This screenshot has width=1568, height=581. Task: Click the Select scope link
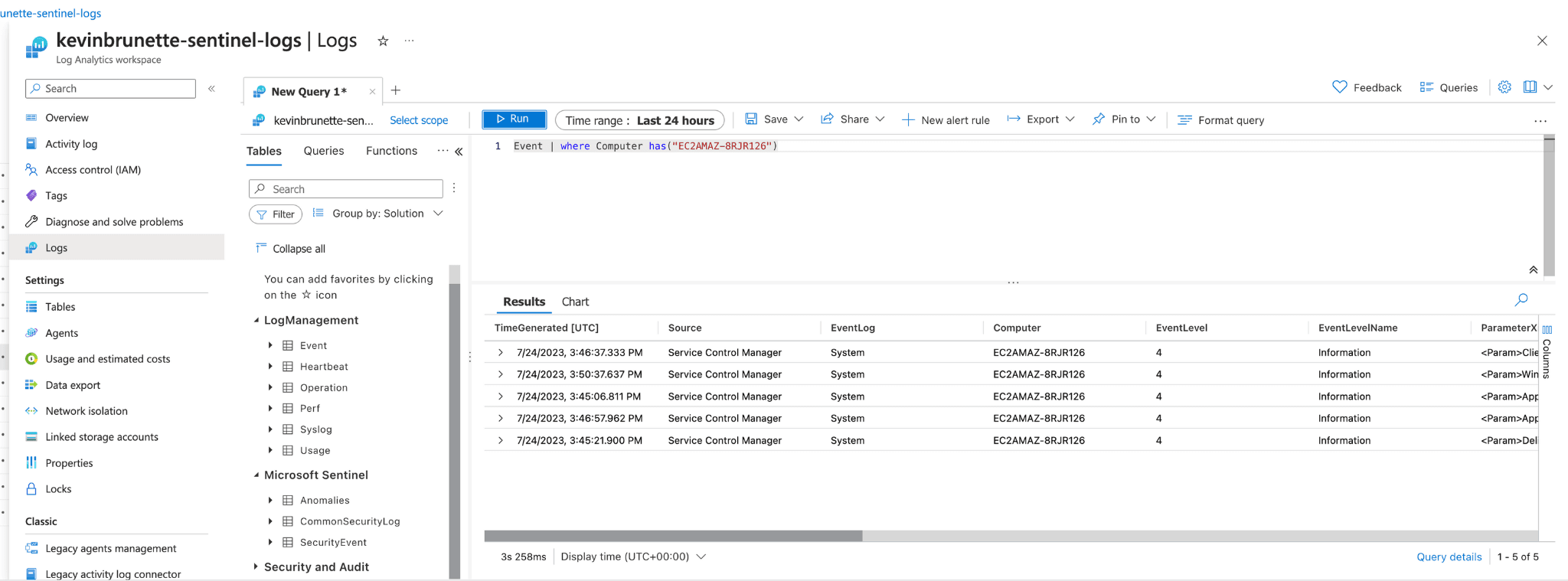click(x=419, y=120)
